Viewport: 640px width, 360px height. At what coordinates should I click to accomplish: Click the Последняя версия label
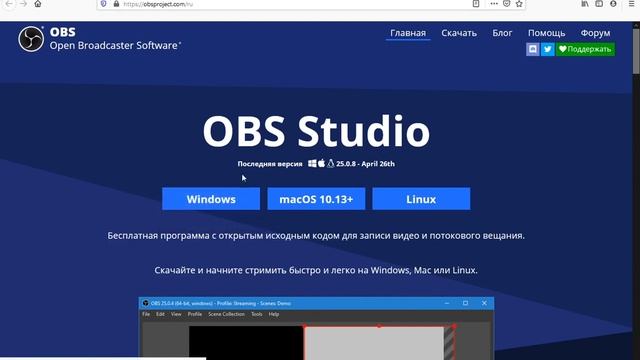270,164
